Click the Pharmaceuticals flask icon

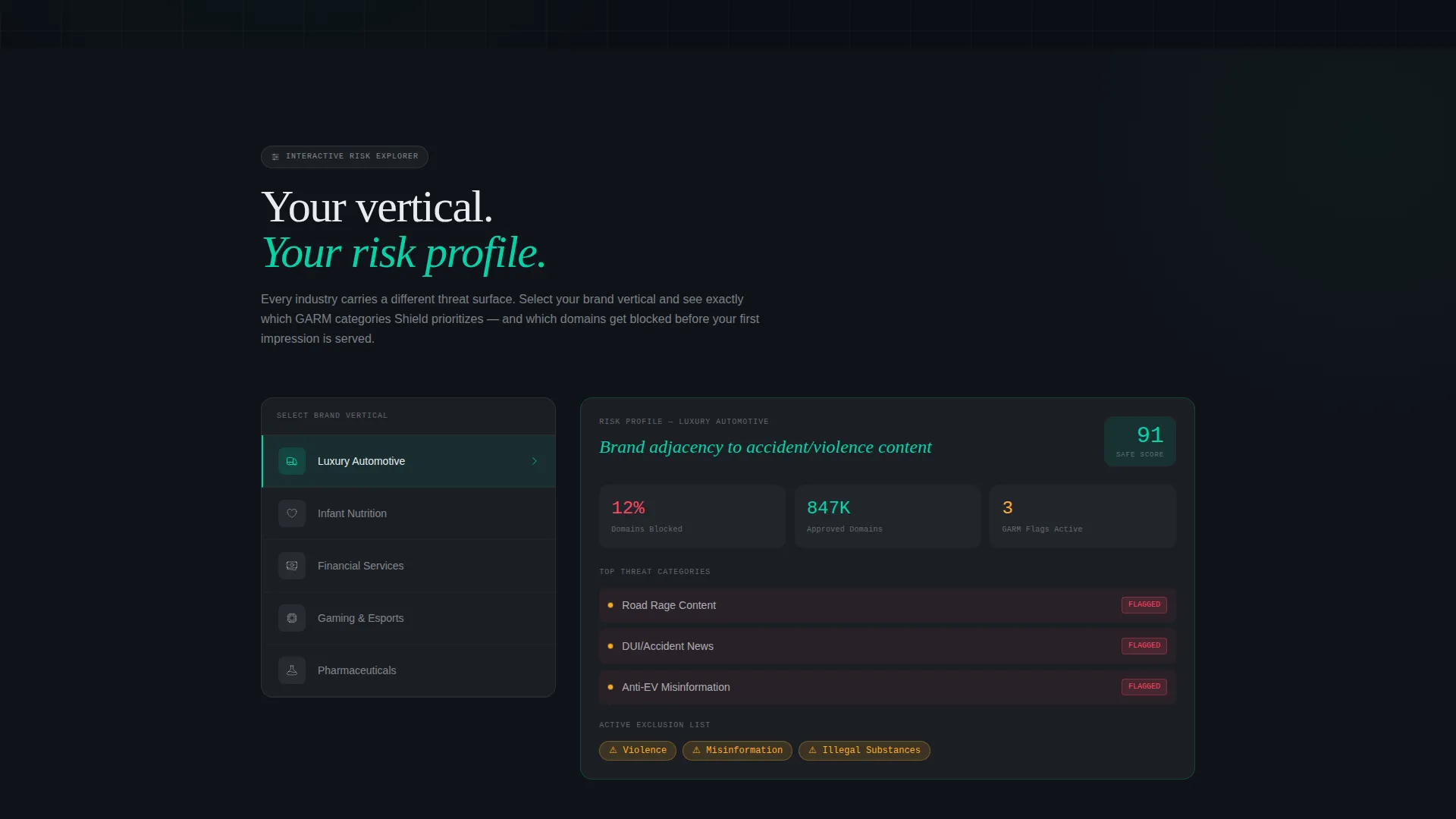(x=291, y=670)
